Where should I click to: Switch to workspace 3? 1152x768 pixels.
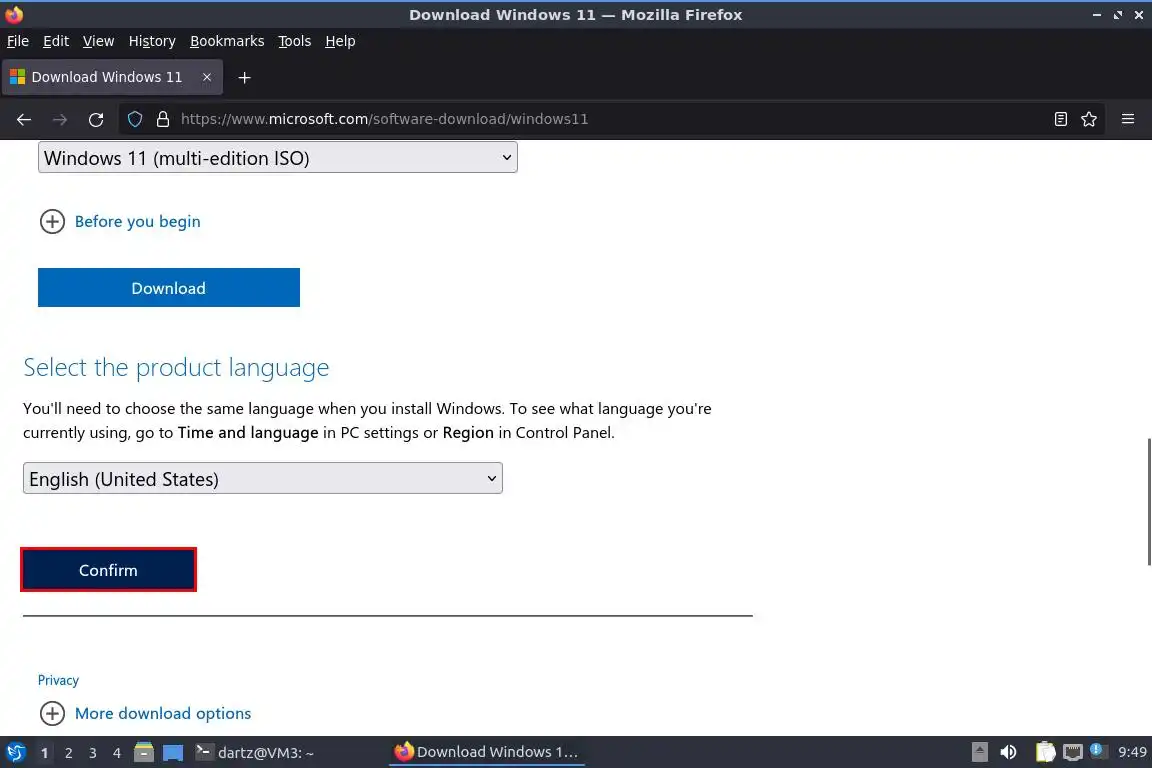(x=93, y=753)
